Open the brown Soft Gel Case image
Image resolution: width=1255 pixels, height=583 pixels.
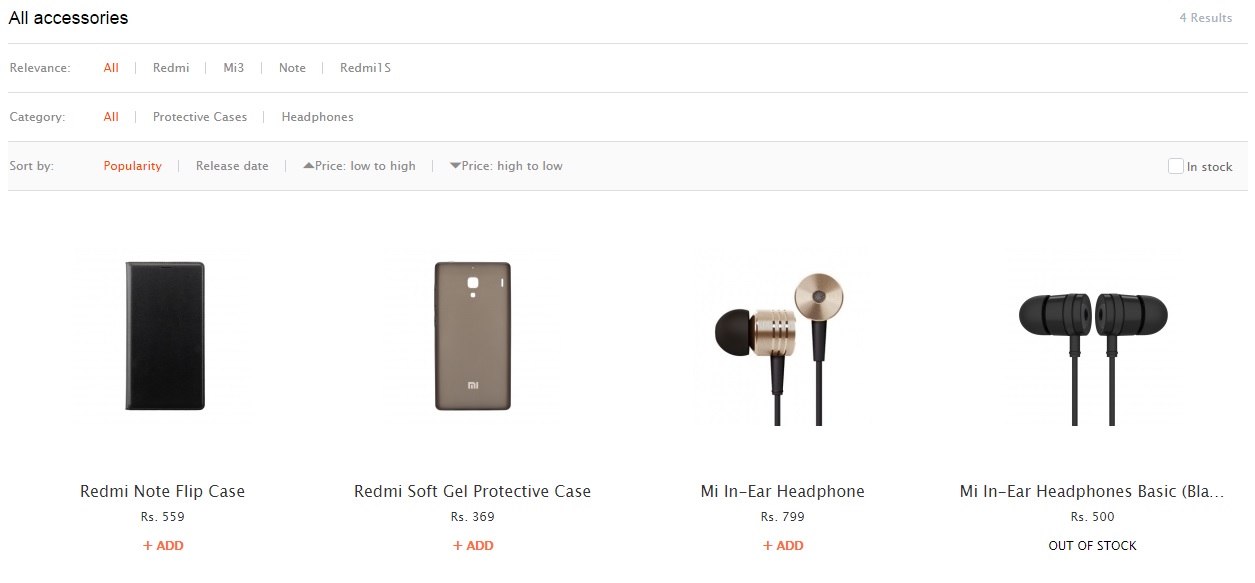coord(473,336)
